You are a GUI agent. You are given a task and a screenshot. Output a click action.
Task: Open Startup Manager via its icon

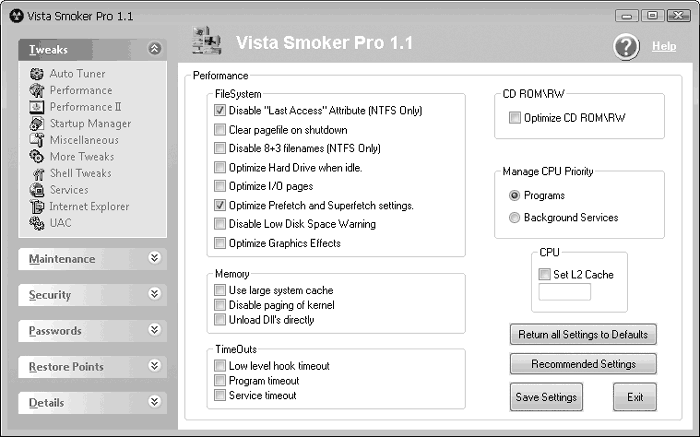[x=37, y=124]
